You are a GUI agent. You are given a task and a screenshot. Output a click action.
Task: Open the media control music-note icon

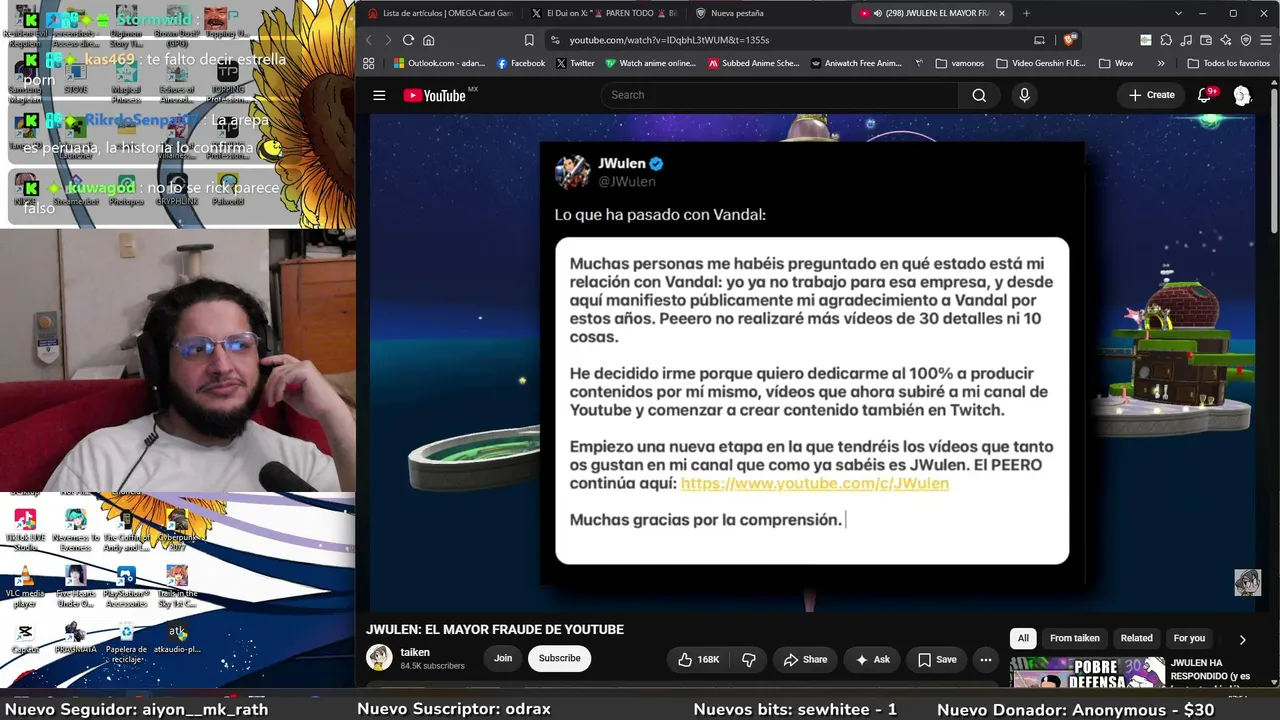1186,40
